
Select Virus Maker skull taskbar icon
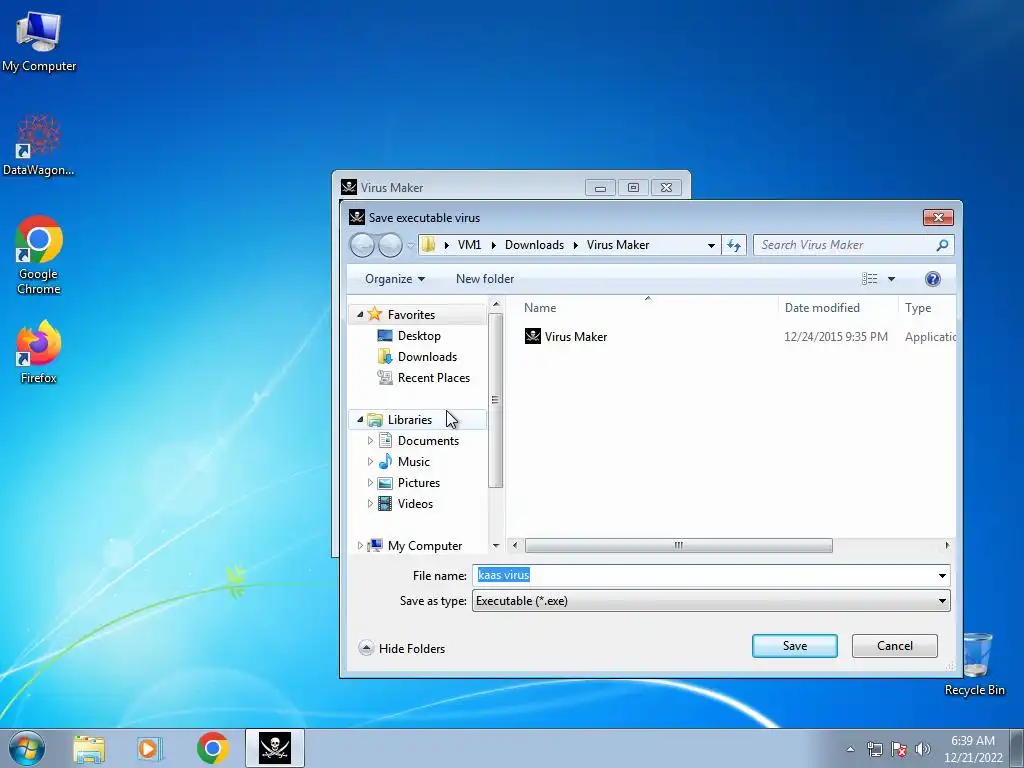[x=274, y=748]
